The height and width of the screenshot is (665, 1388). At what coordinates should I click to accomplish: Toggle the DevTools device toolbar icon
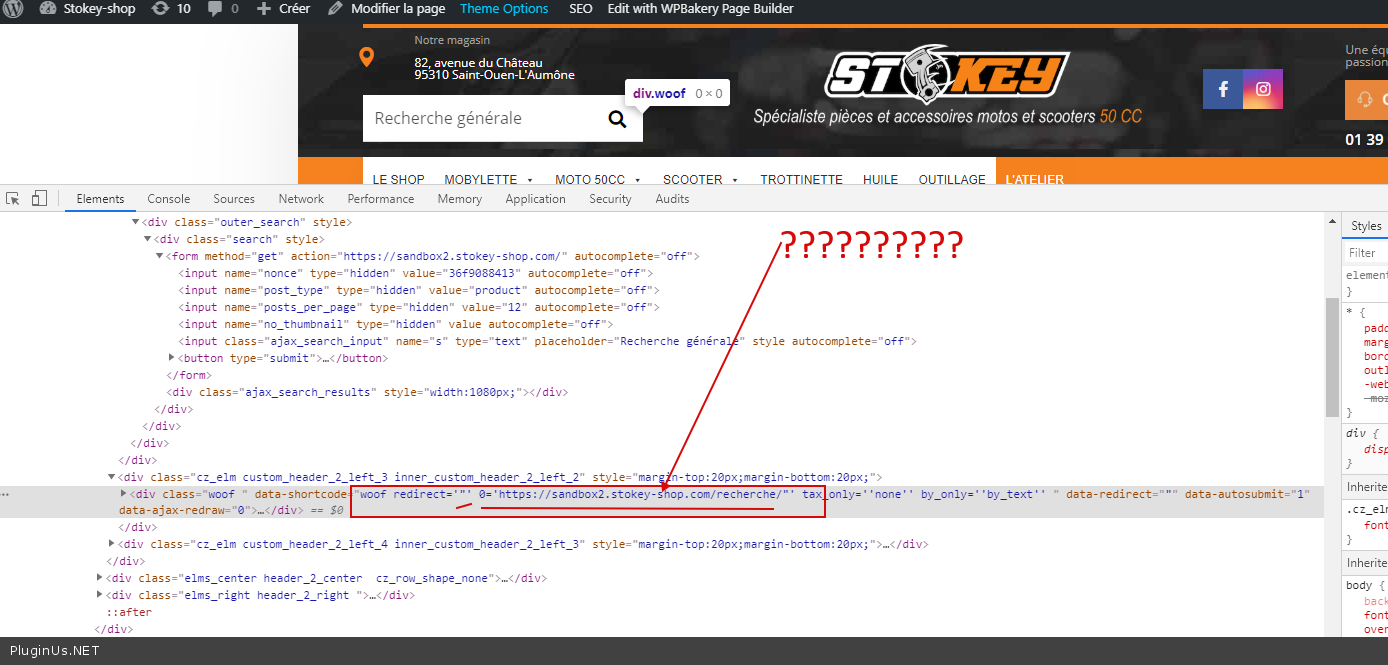[x=39, y=199]
